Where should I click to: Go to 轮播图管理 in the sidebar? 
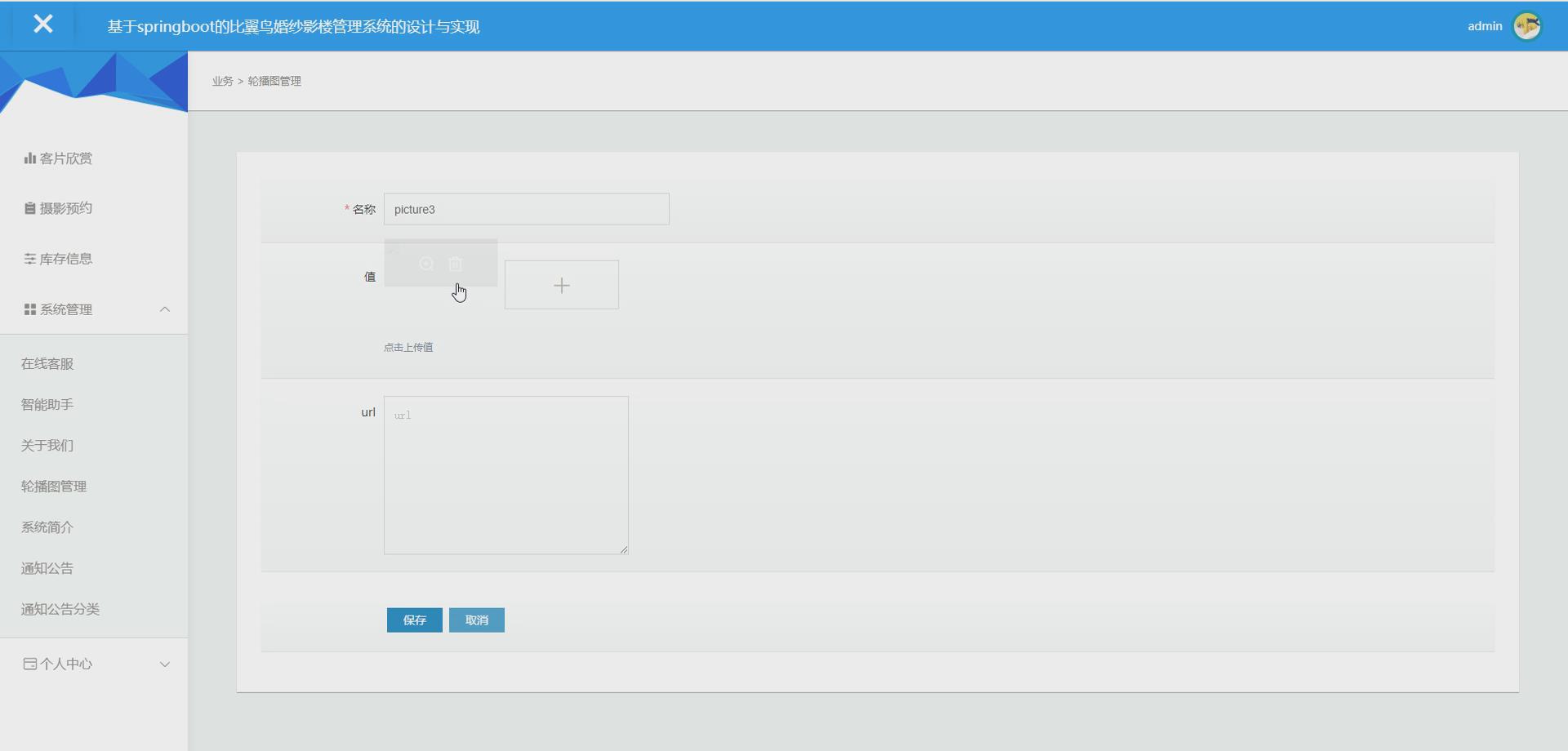(54, 487)
